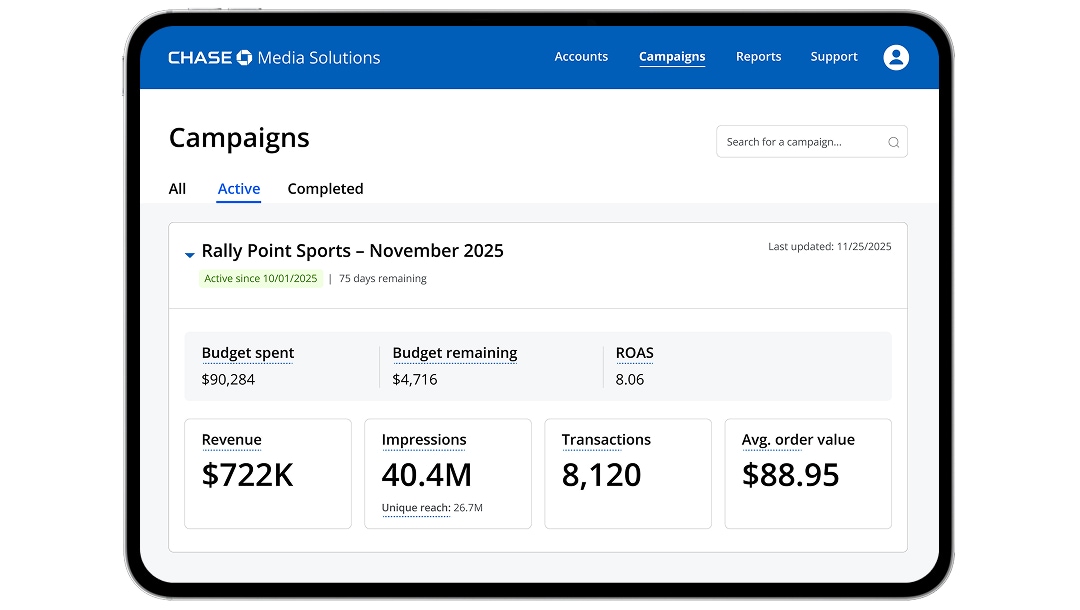This screenshot has width=1080, height=610.
Task: Click the magnifying glass search icon
Action: (893, 142)
